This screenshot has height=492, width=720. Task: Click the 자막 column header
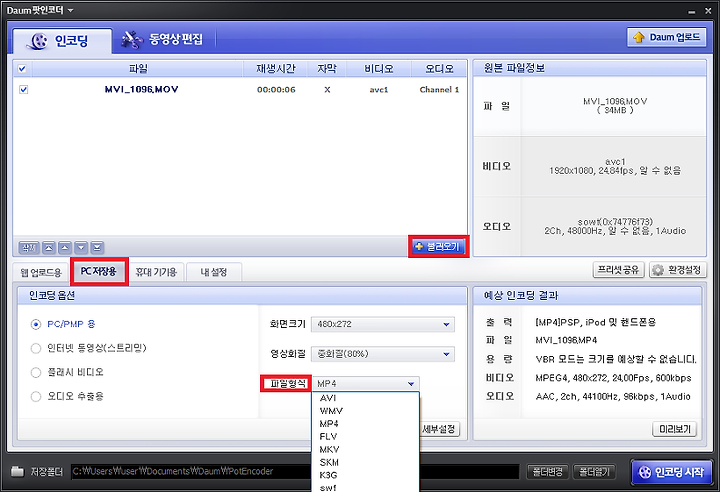click(x=326, y=69)
